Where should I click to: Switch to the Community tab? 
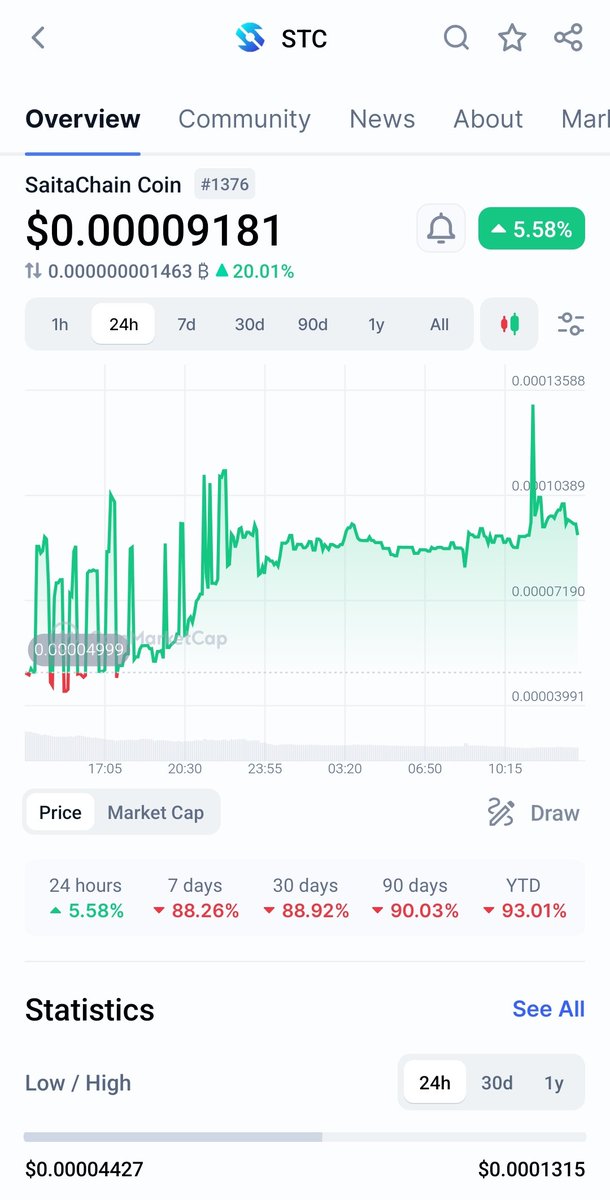(244, 119)
